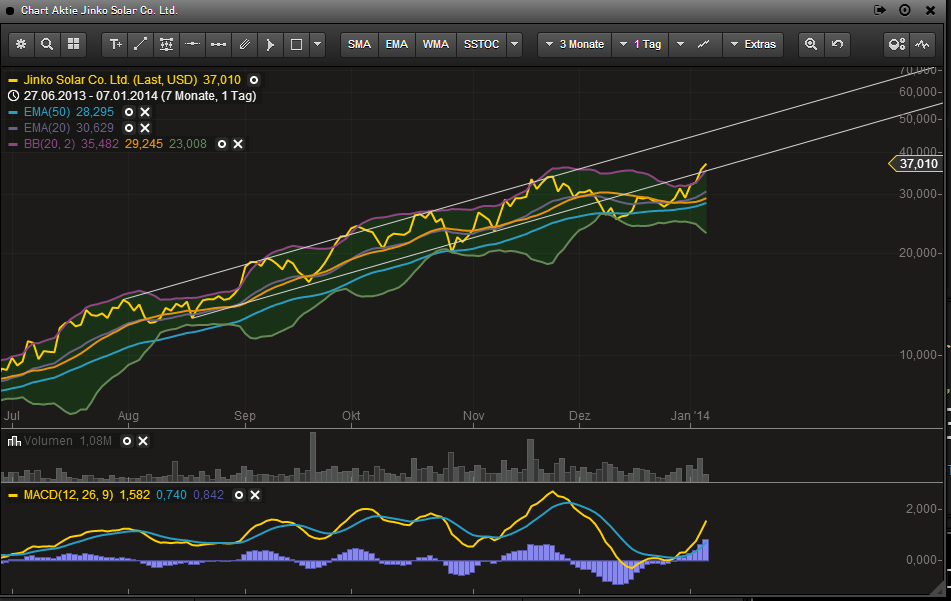Screen dimensions: 951x601
Task: Toggle visibility of EMA(50) indicator
Action: 128,112
